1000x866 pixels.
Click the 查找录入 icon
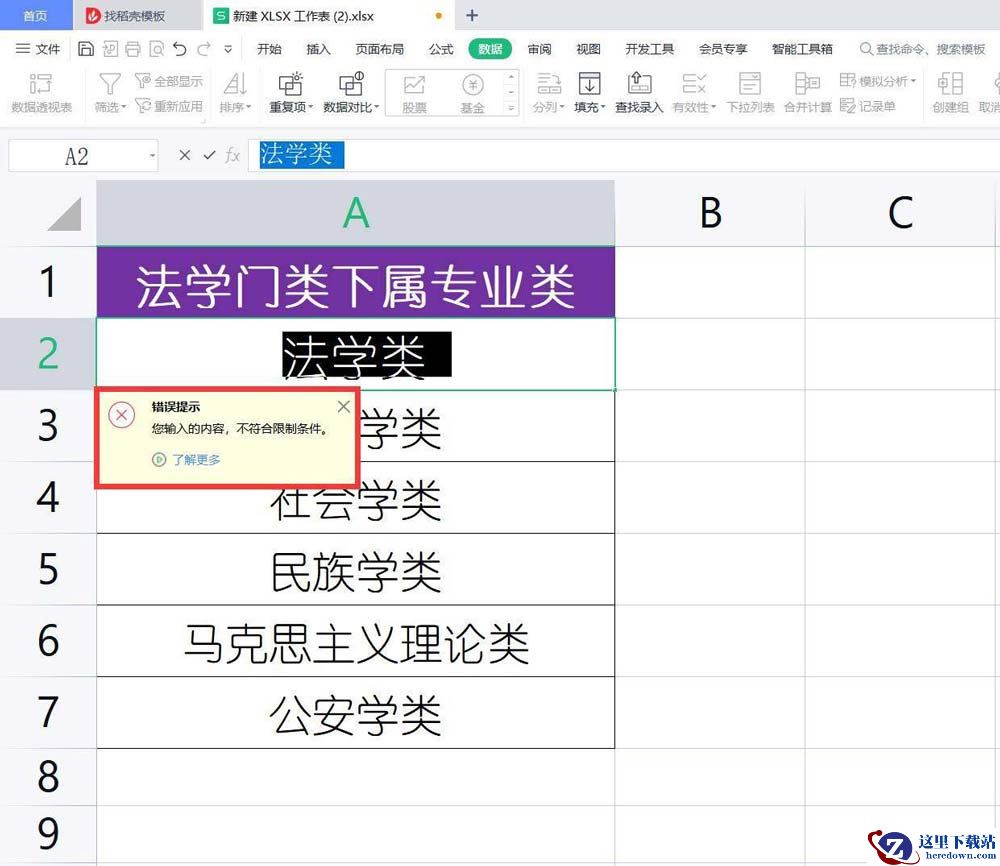tap(639, 93)
